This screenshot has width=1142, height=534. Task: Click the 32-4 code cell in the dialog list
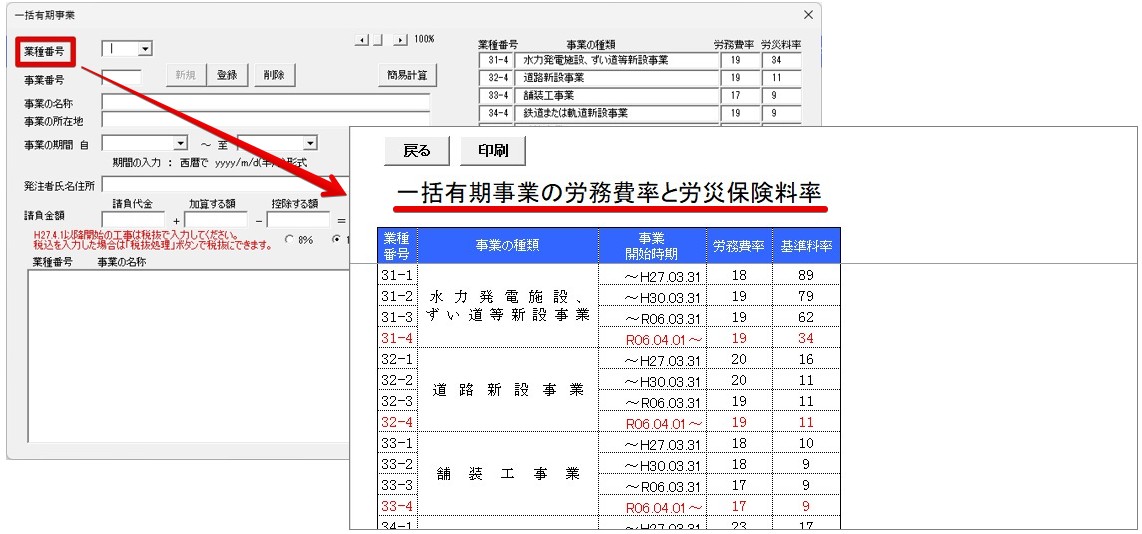tap(497, 77)
